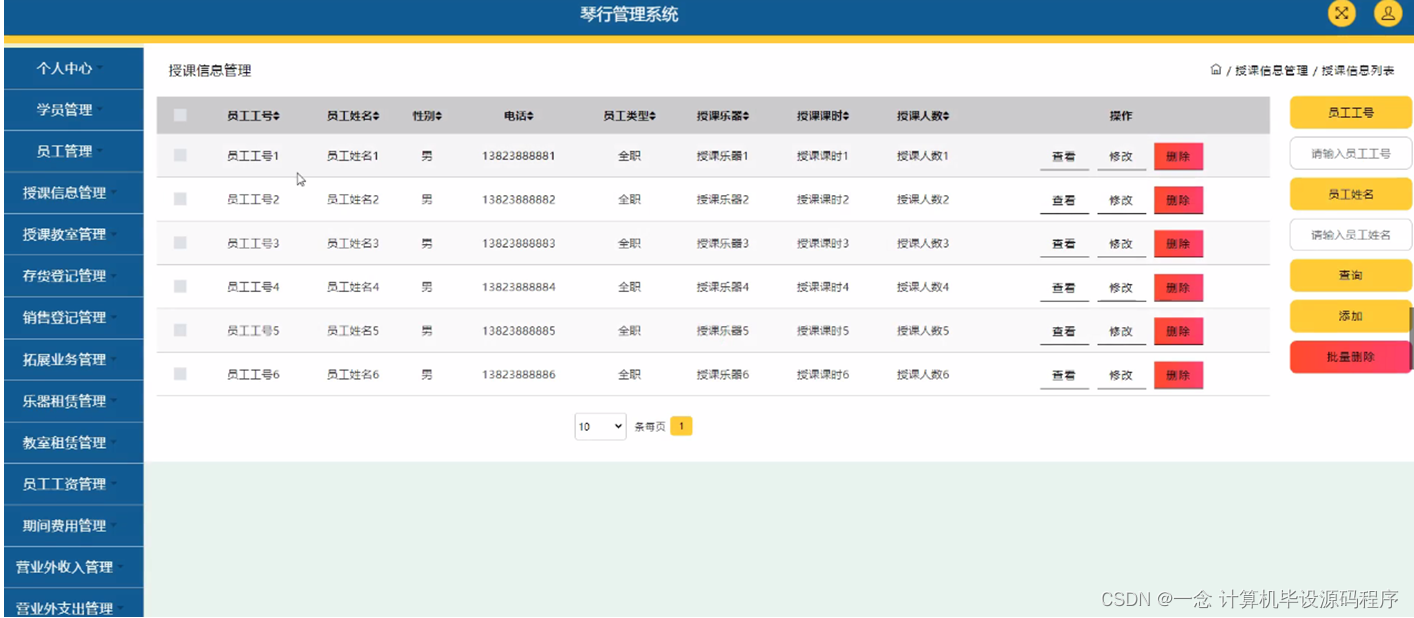Open 员工工资管理 in the sidebar
The height and width of the screenshot is (618, 1414).
tap(72, 484)
